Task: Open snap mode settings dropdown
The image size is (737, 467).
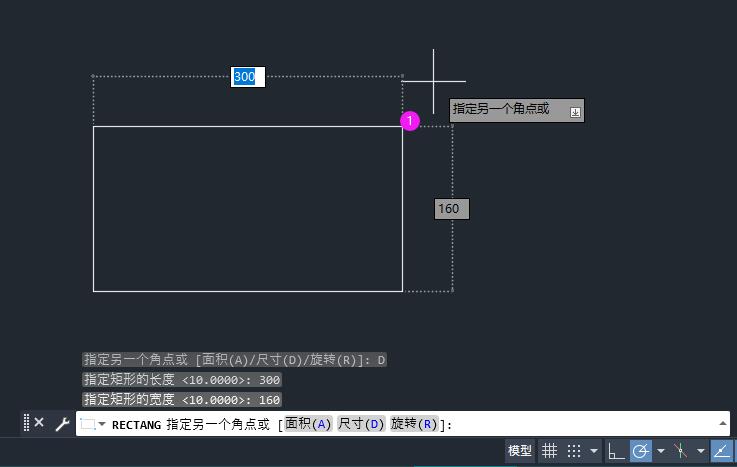Action: [594, 451]
